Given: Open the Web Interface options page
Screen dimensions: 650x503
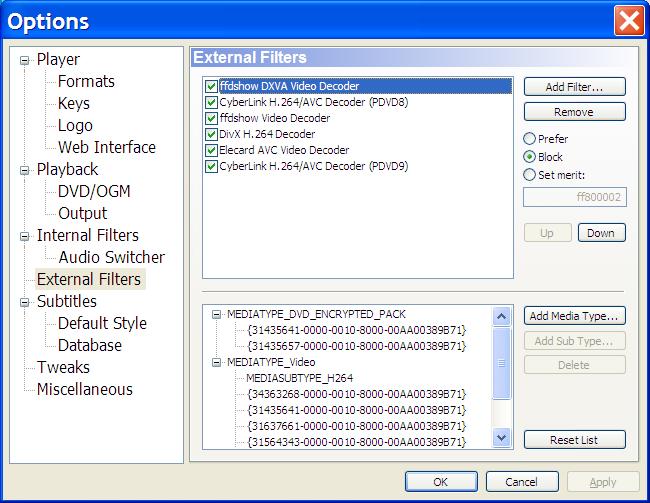Looking at the screenshot, I should (x=107, y=147).
